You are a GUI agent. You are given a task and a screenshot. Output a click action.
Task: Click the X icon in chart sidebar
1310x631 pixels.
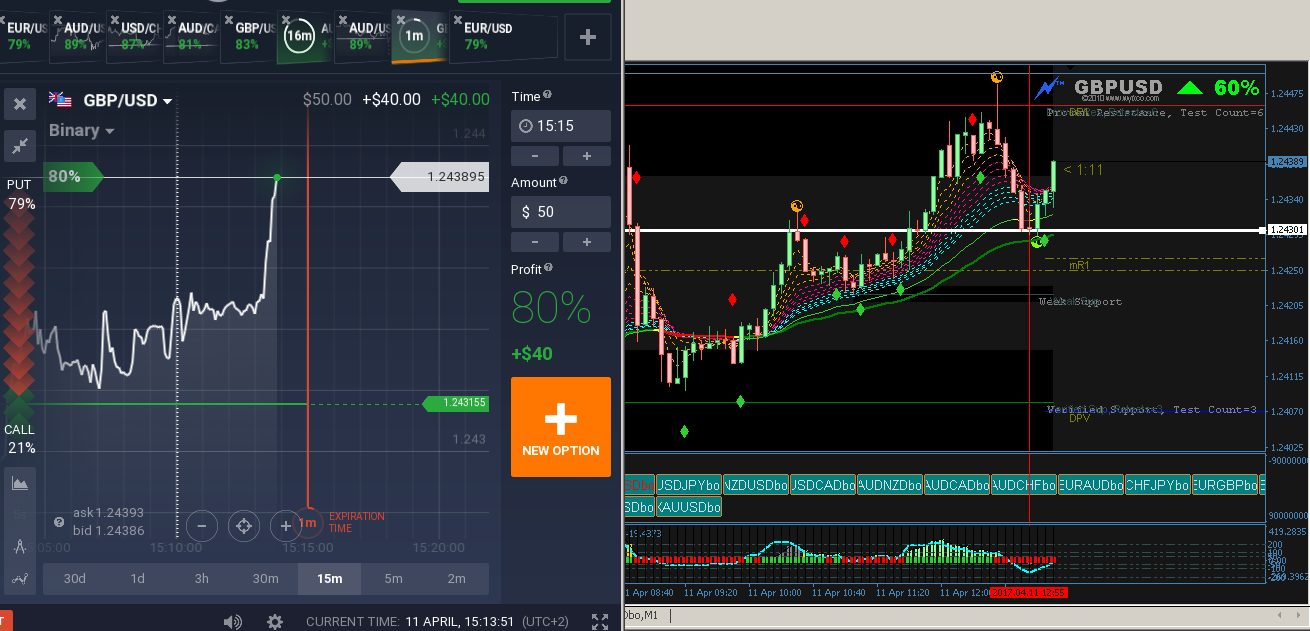coord(20,103)
